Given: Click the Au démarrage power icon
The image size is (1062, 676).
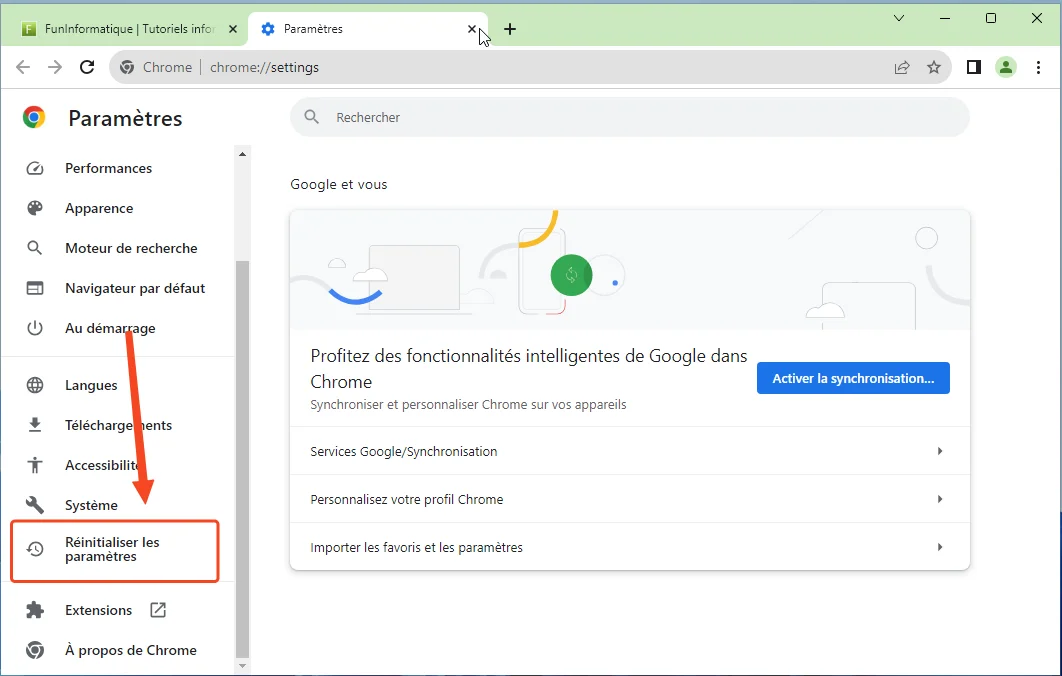Looking at the screenshot, I should pos(35,328).
